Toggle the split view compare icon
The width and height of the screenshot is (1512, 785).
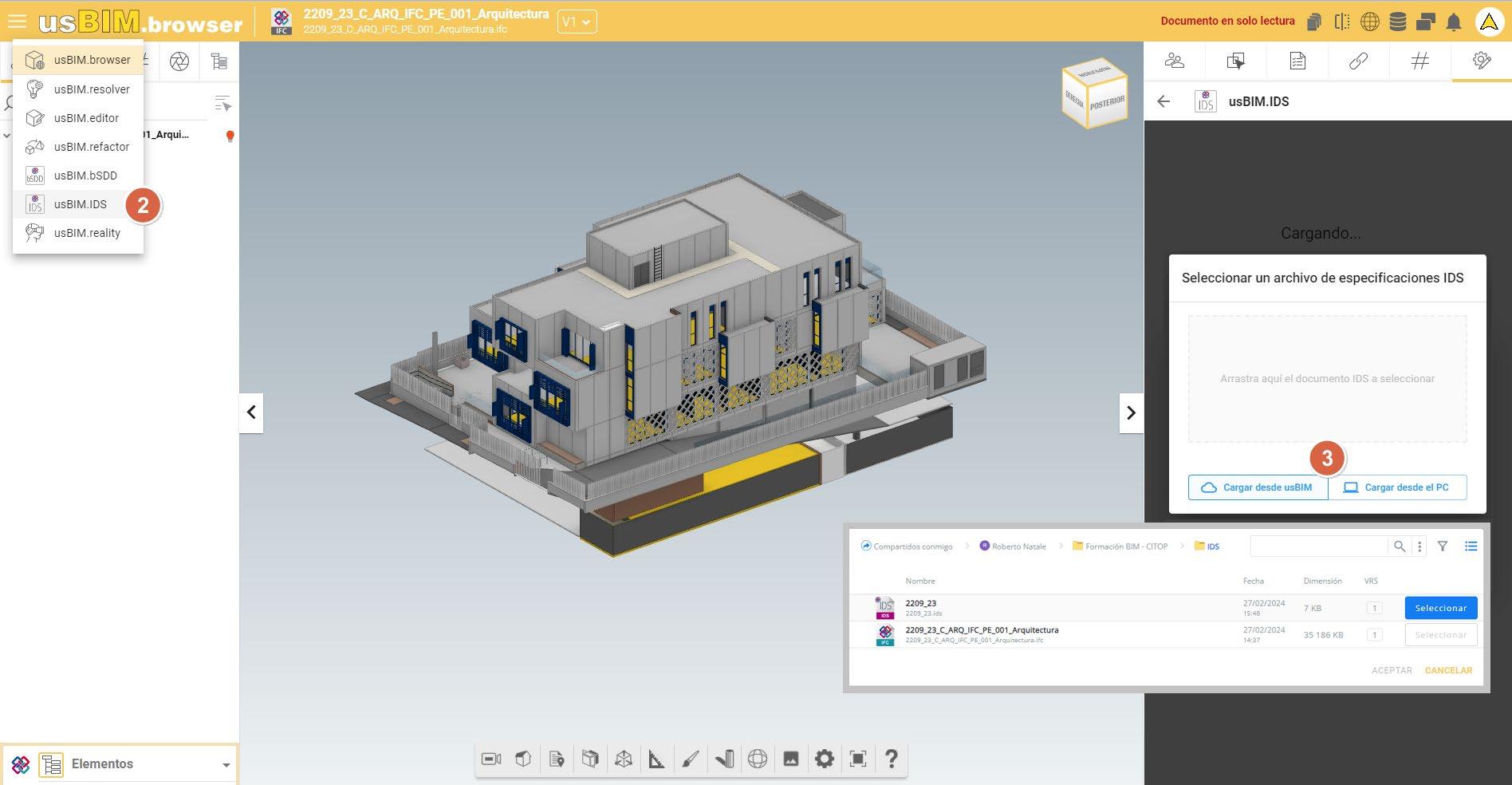1342,22
